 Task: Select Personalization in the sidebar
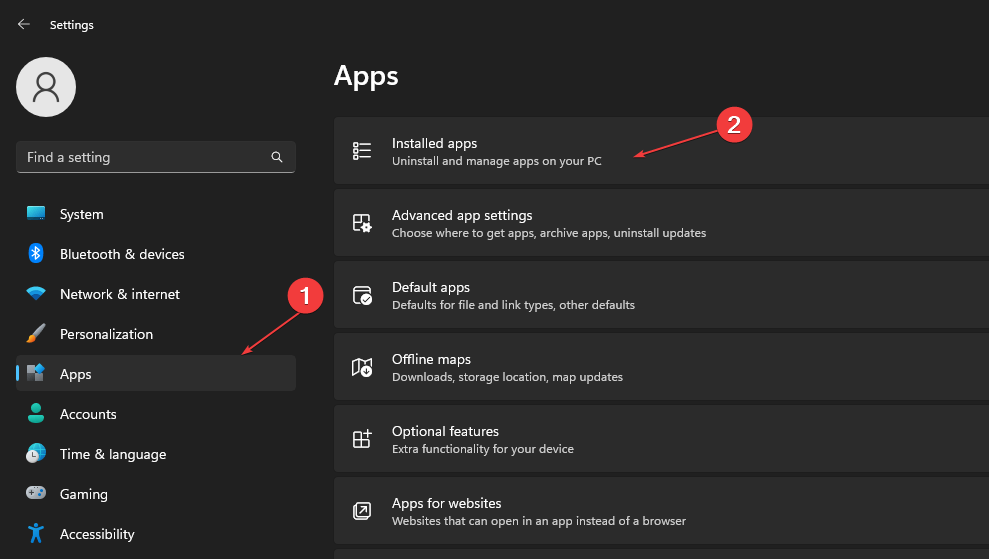coord(156,334)
